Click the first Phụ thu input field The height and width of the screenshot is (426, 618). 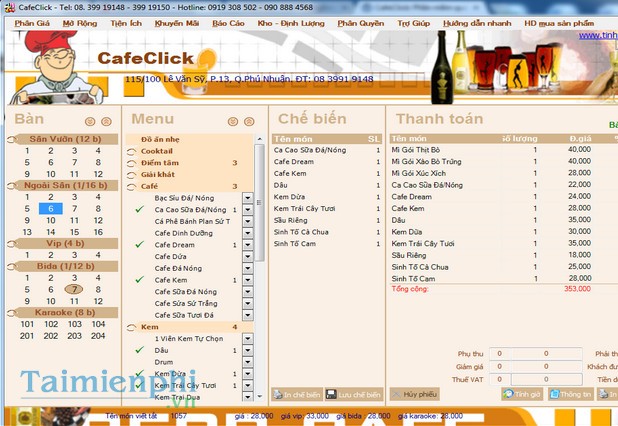[x=500, y=353]
